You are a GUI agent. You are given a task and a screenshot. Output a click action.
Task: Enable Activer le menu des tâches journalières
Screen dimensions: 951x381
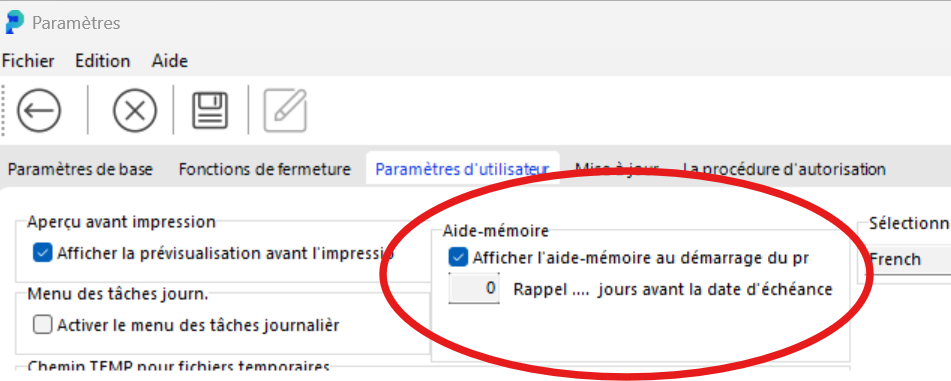42,325
